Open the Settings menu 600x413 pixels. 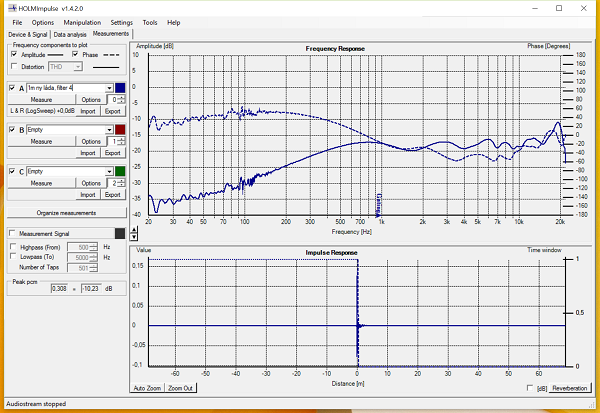121,23
